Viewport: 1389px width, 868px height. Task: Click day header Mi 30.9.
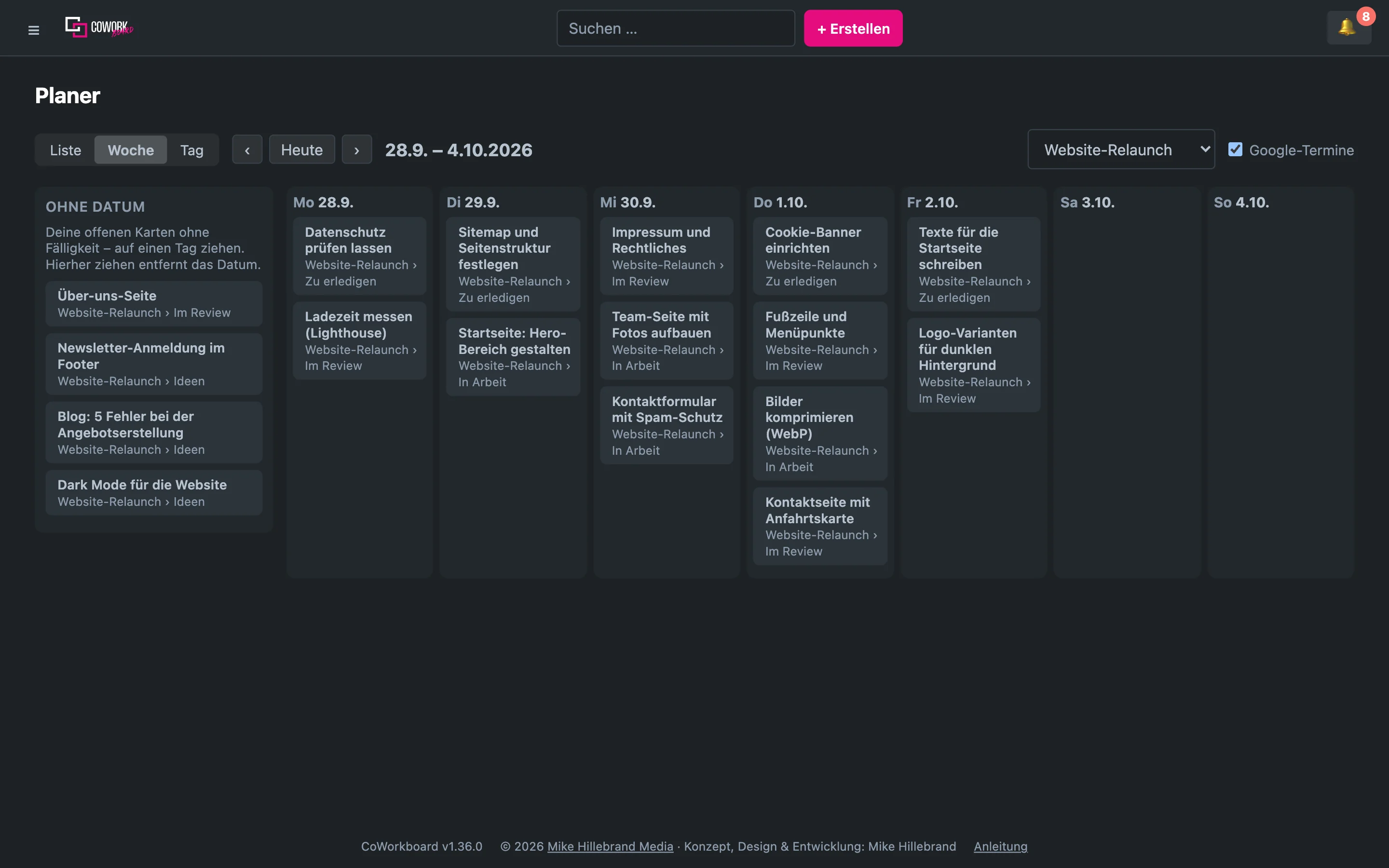[x=627, y=202]
